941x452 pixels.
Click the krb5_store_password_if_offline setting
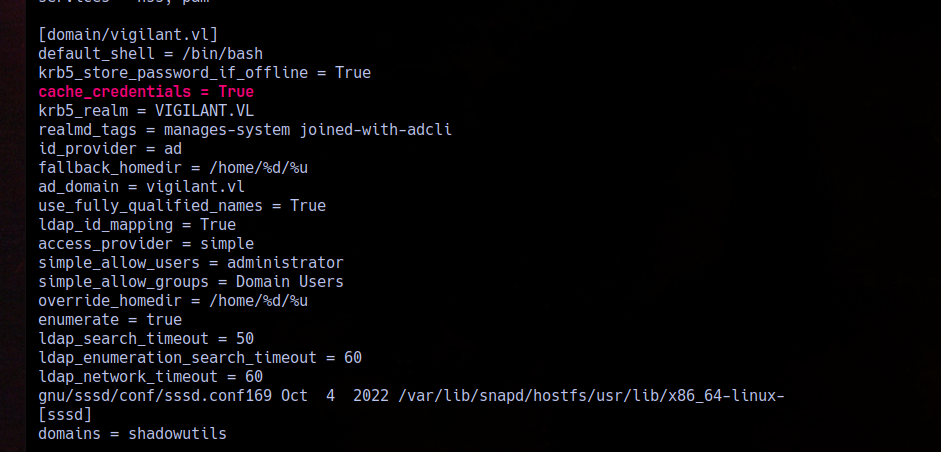tap(205, 73)
